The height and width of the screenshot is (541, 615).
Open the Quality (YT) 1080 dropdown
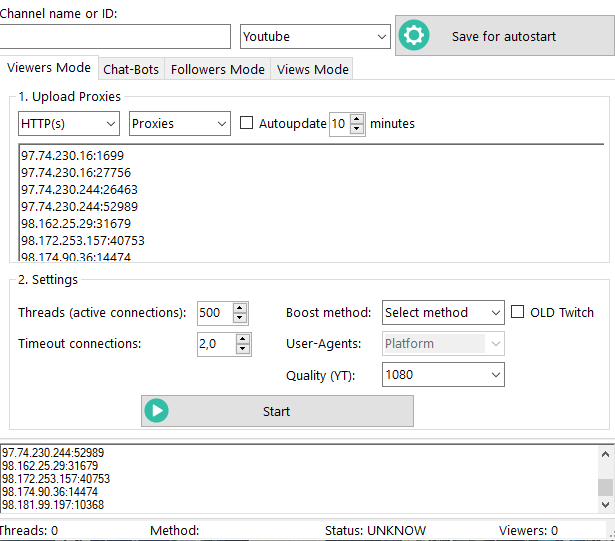coord(443,374)
